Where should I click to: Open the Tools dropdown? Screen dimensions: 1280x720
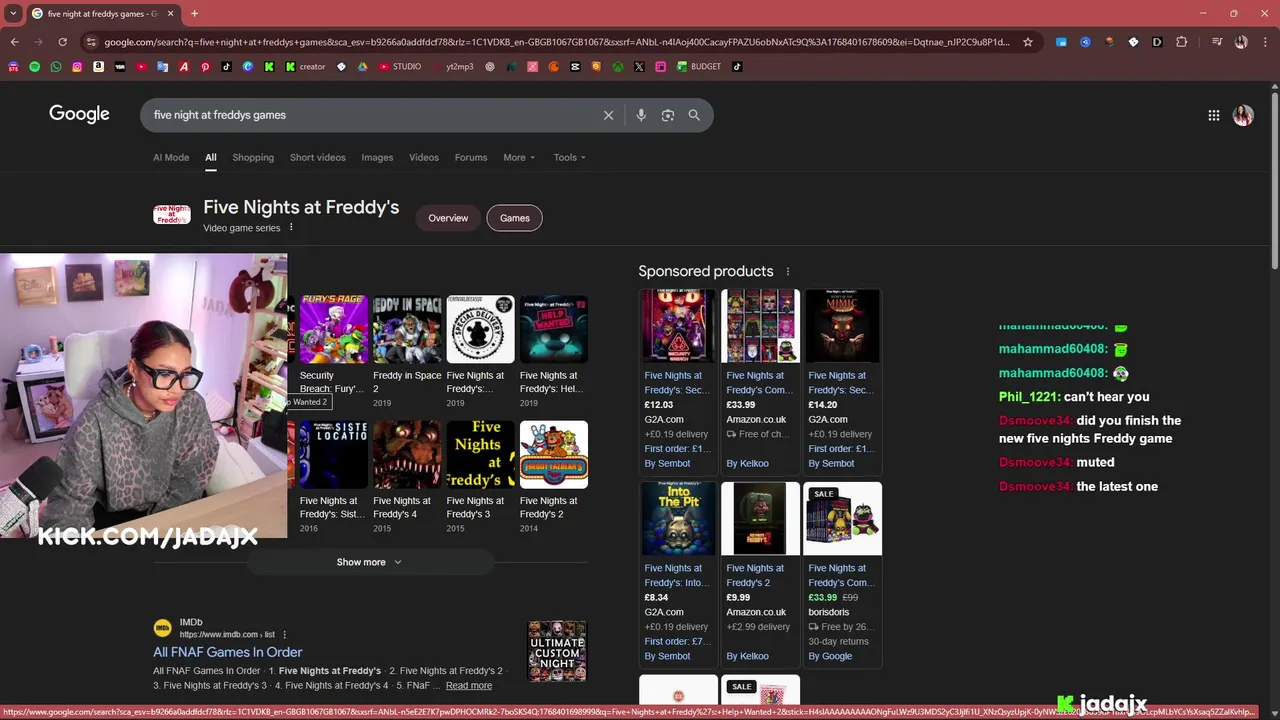pyautogui.click(x=570, y=157)
